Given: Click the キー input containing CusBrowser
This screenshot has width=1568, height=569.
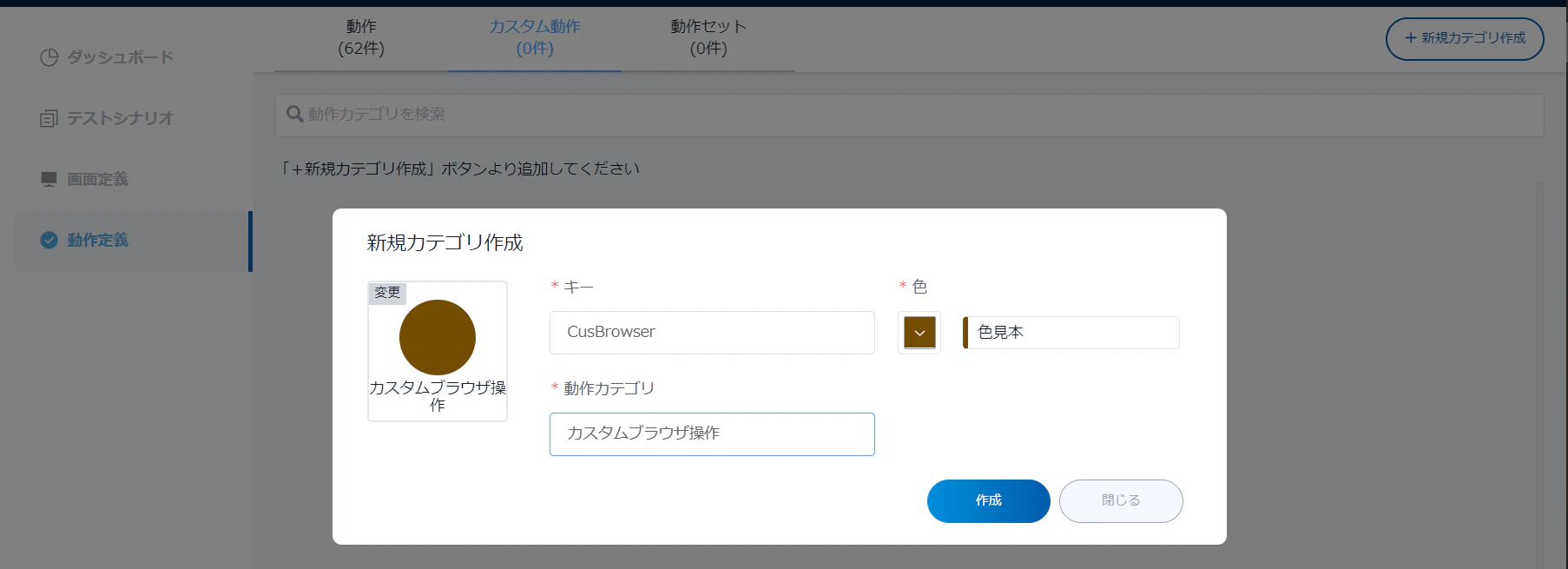Looking at the screenshot, I should 712,333.
